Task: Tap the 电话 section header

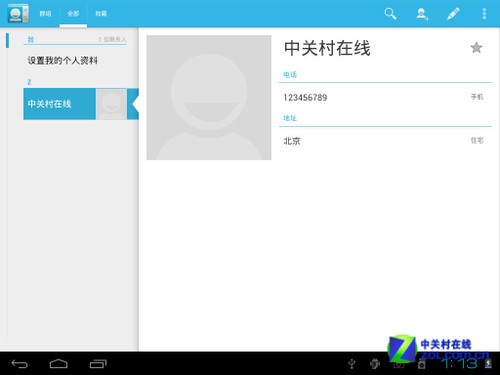Action: tap(290, 75)
